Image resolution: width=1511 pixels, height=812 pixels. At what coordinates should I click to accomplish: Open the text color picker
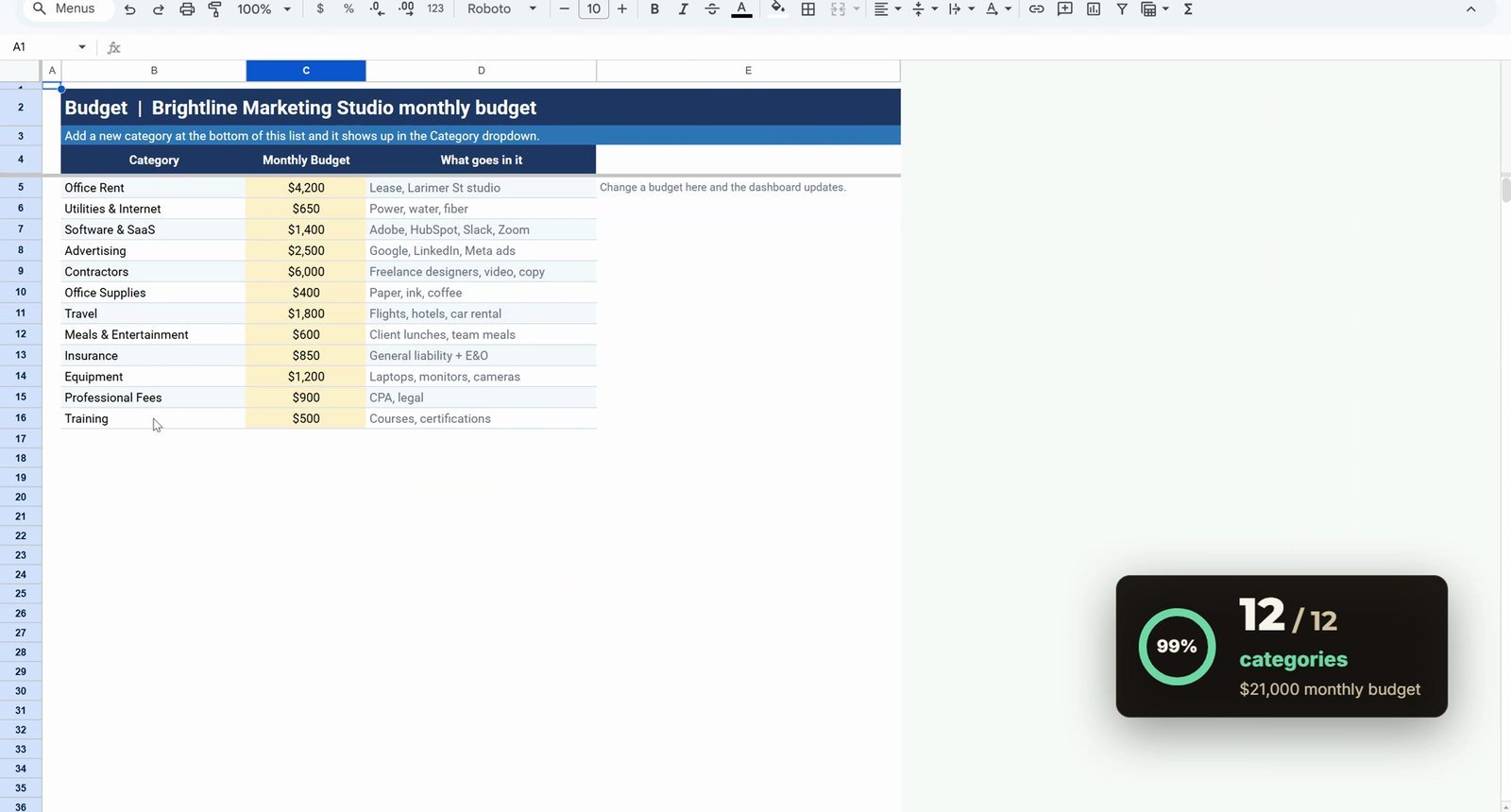(742, 9)
